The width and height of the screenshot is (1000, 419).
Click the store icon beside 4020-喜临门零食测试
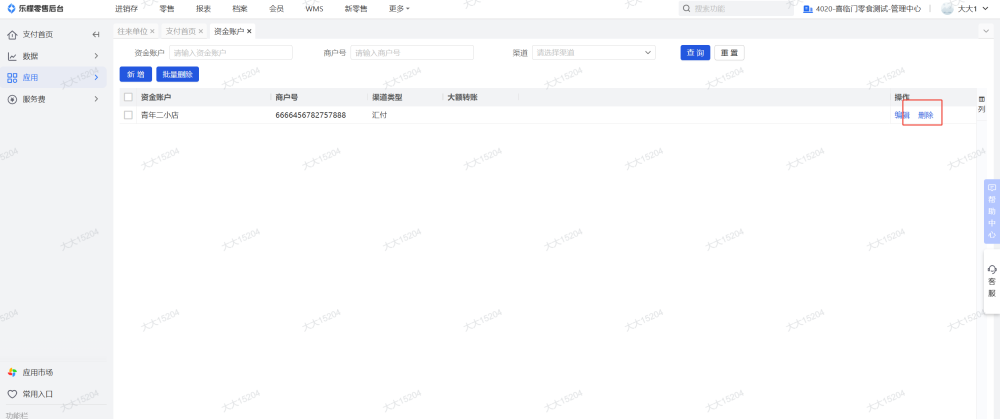(808, 9)
